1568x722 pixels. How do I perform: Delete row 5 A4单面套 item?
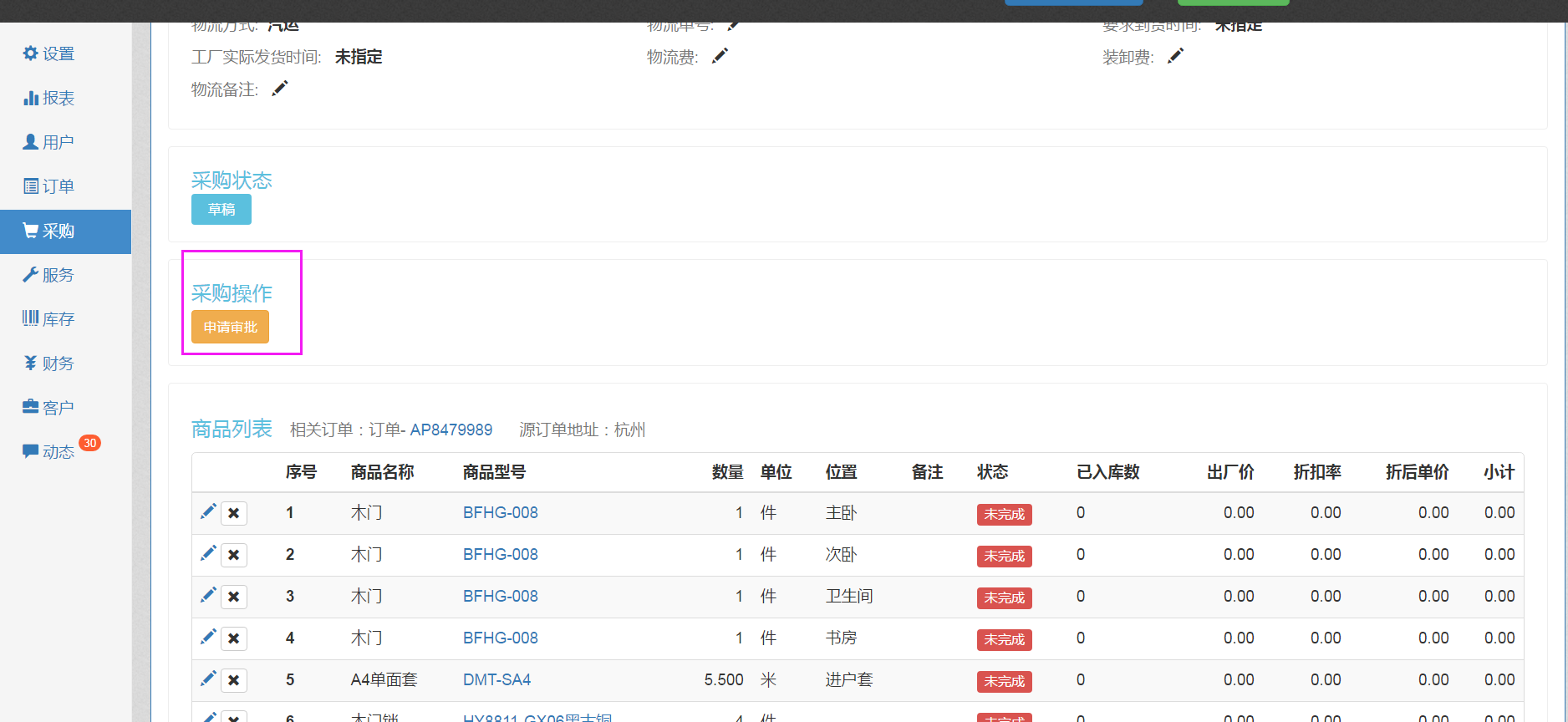click(234, 680)
